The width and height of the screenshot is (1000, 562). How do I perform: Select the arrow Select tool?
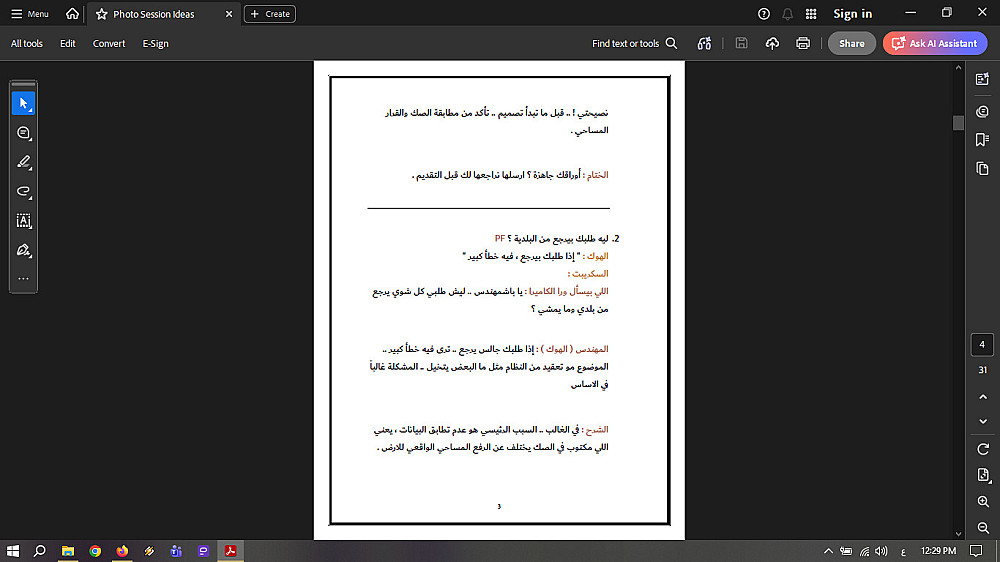(x=24, y=103)
